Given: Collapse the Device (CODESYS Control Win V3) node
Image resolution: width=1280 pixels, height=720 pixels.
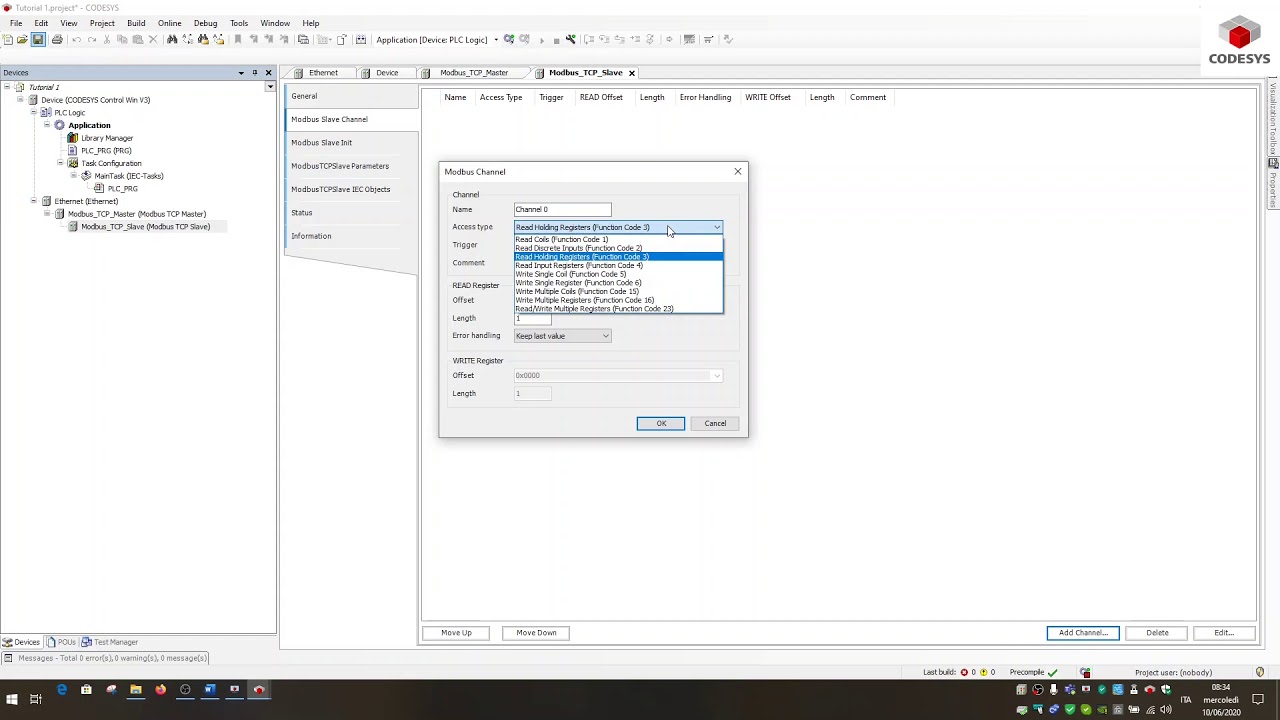Looking at the screenshot, I should (x=20, y=100).
